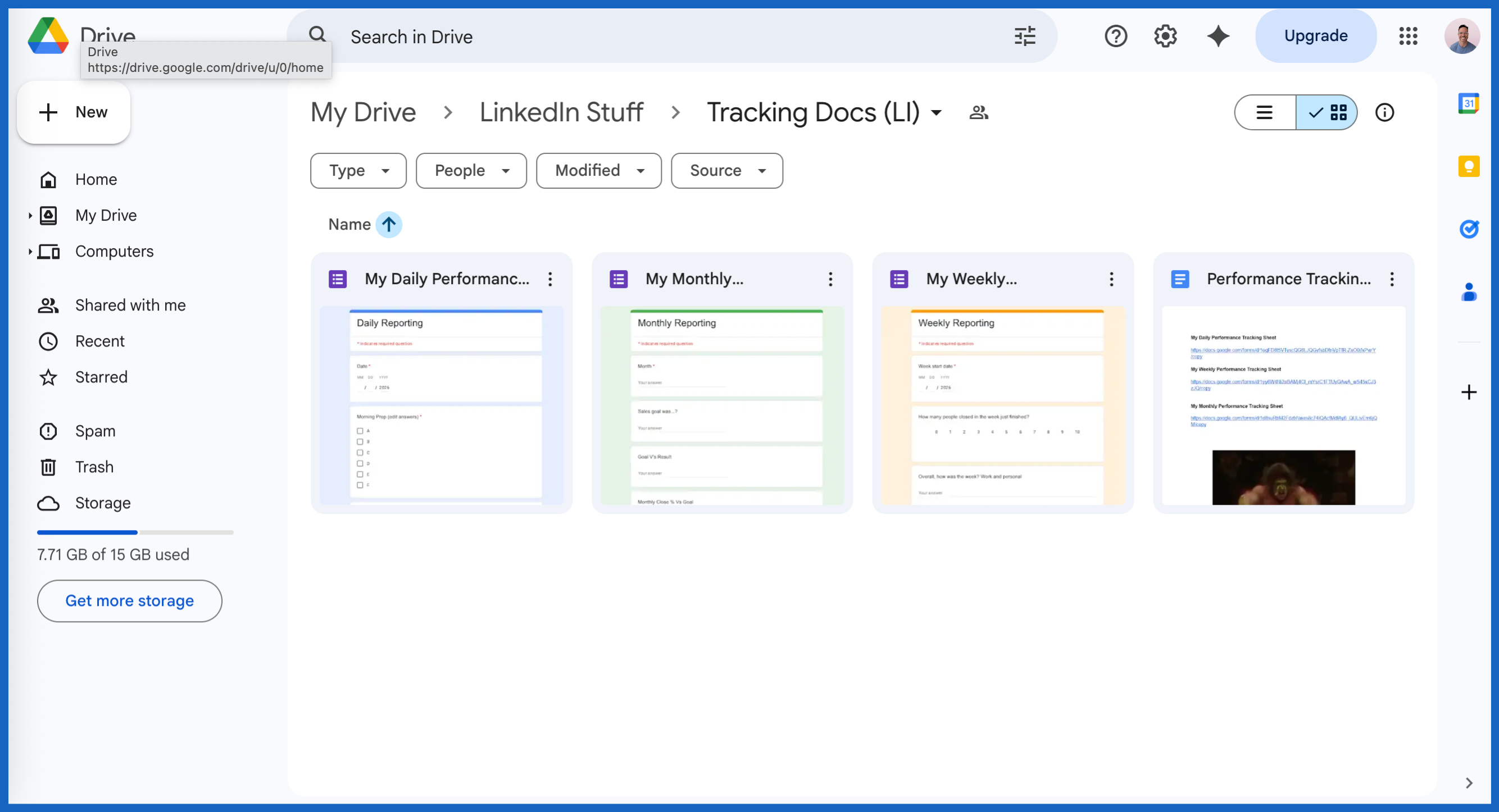Viewport: 1499px width, 812px height.
Task: Open the Modified filter dropdown
Action: pos(598,170)
